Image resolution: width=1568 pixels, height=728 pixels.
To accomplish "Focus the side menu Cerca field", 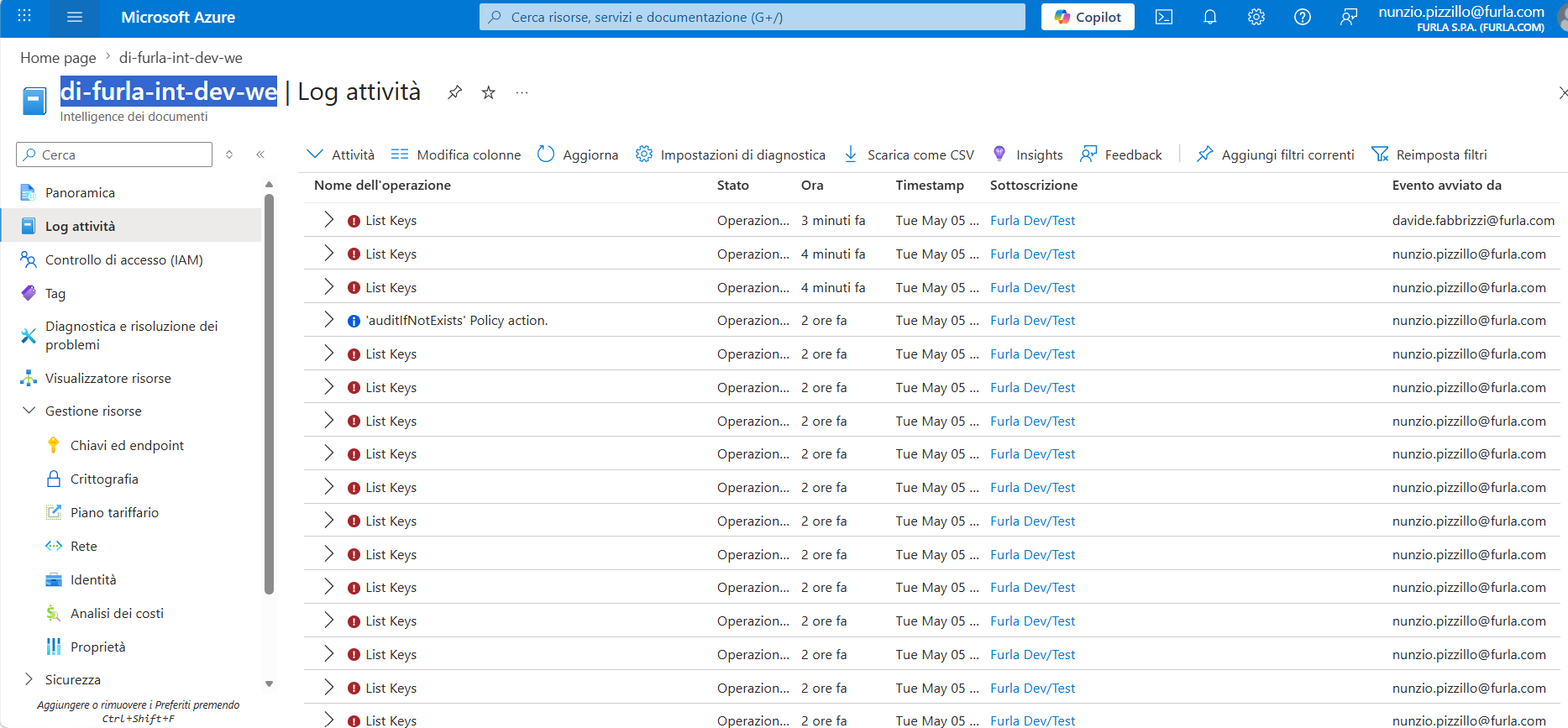I will 114,155.
